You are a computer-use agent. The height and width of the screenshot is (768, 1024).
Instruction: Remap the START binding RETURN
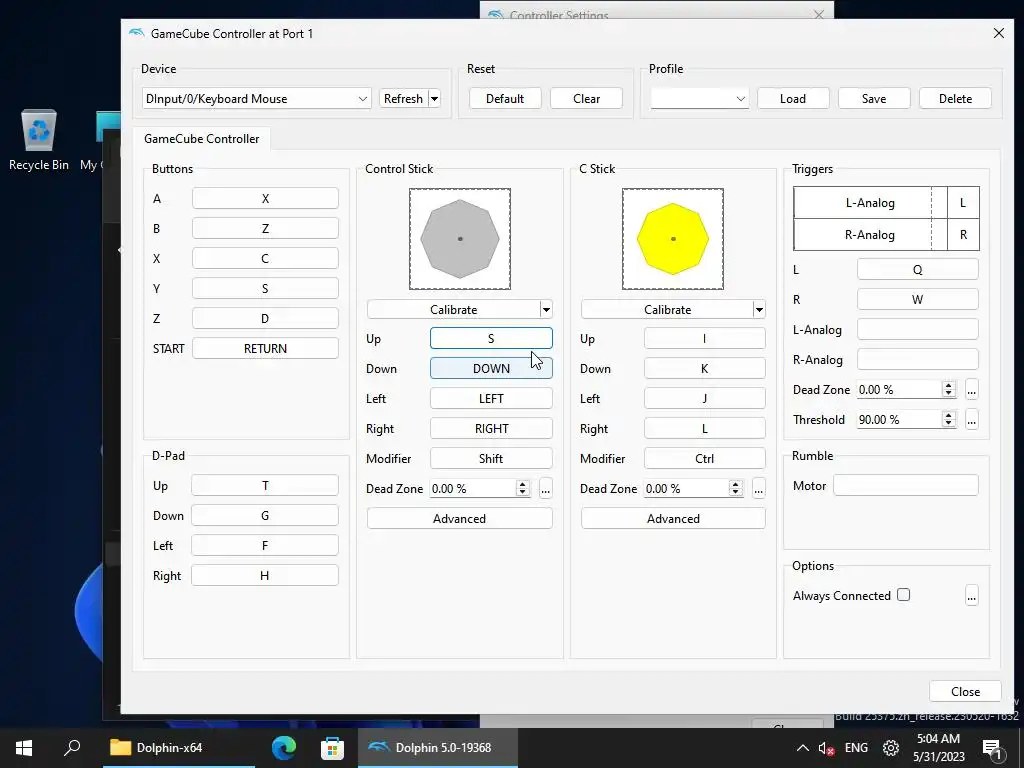tap(265, 349)
